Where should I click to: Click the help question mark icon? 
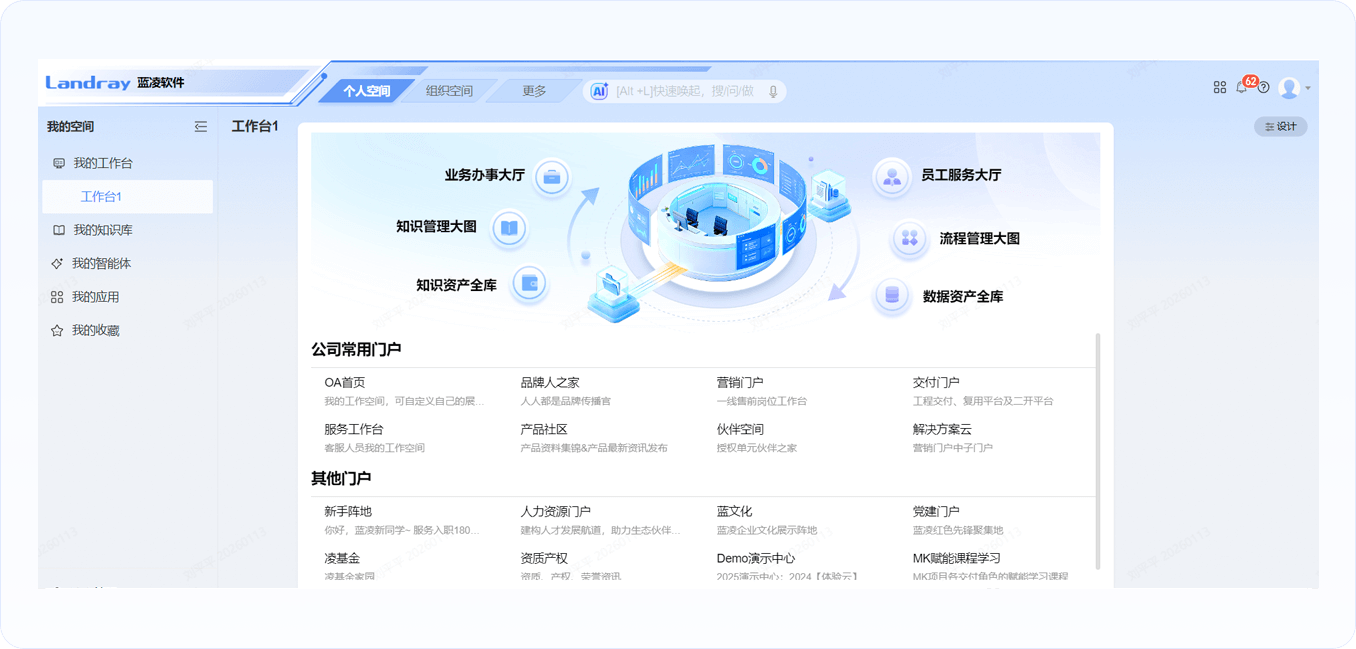(x=1263, y=88)
